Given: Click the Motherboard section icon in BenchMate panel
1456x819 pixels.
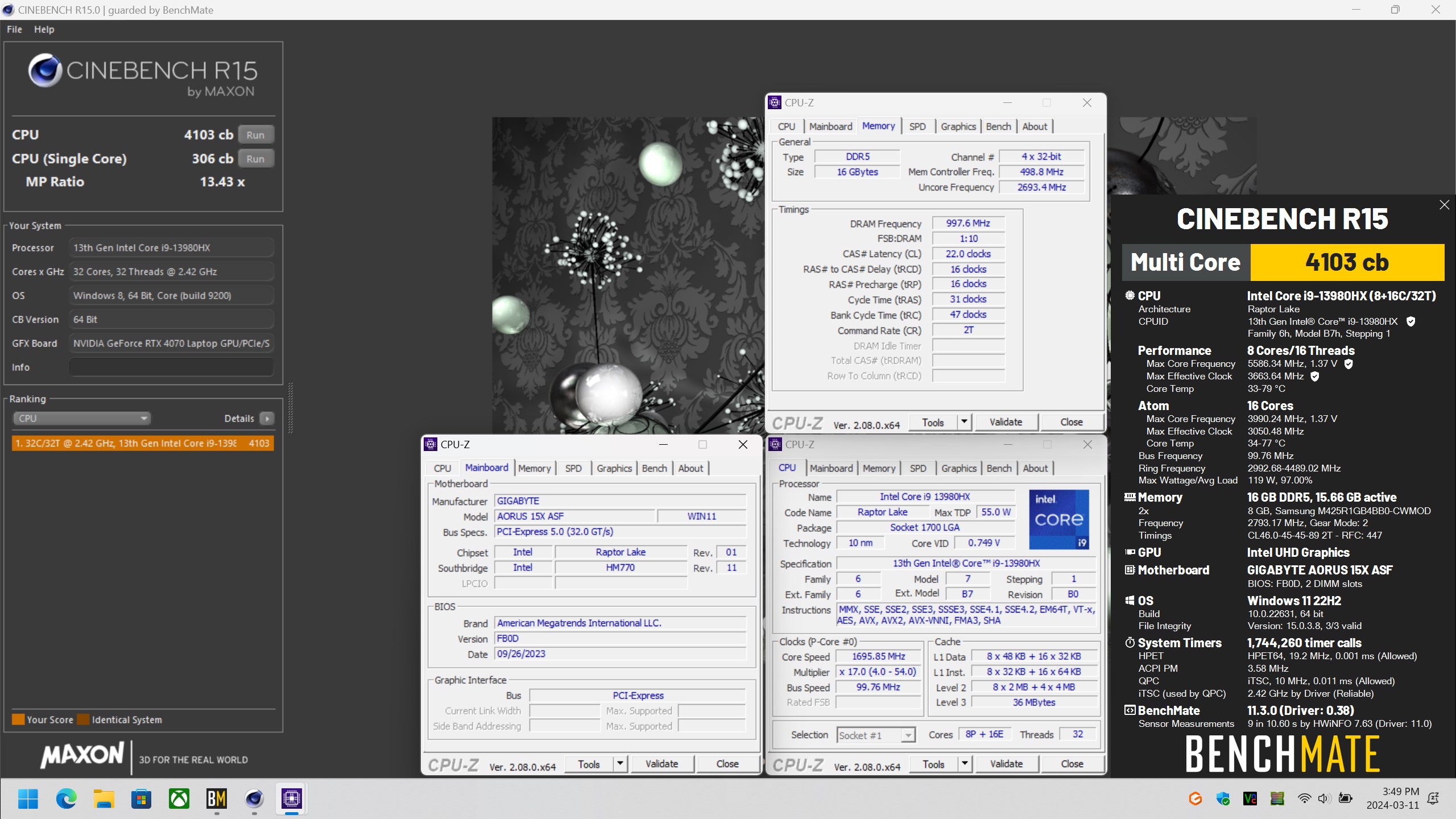Looking at the screenshot, I should (1130, 570).
